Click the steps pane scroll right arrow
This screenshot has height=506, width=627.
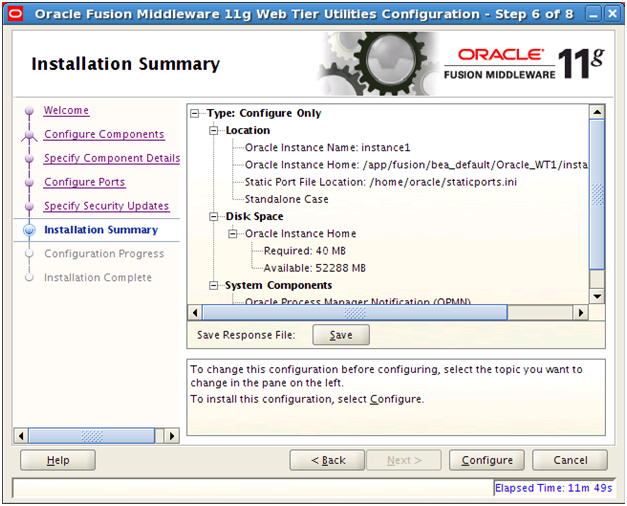click(x=172, y=436)
